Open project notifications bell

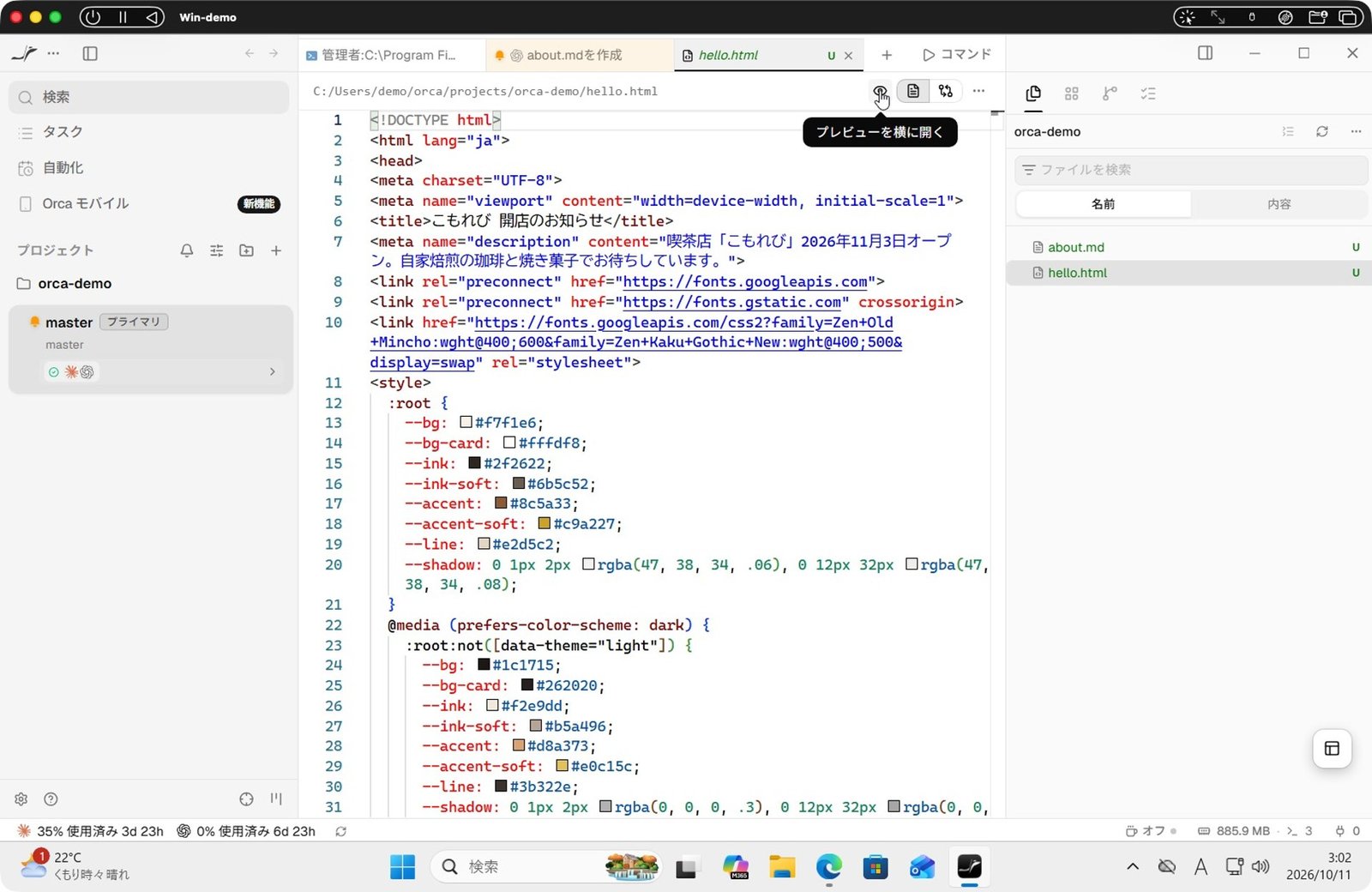click(x=187, y=250)
